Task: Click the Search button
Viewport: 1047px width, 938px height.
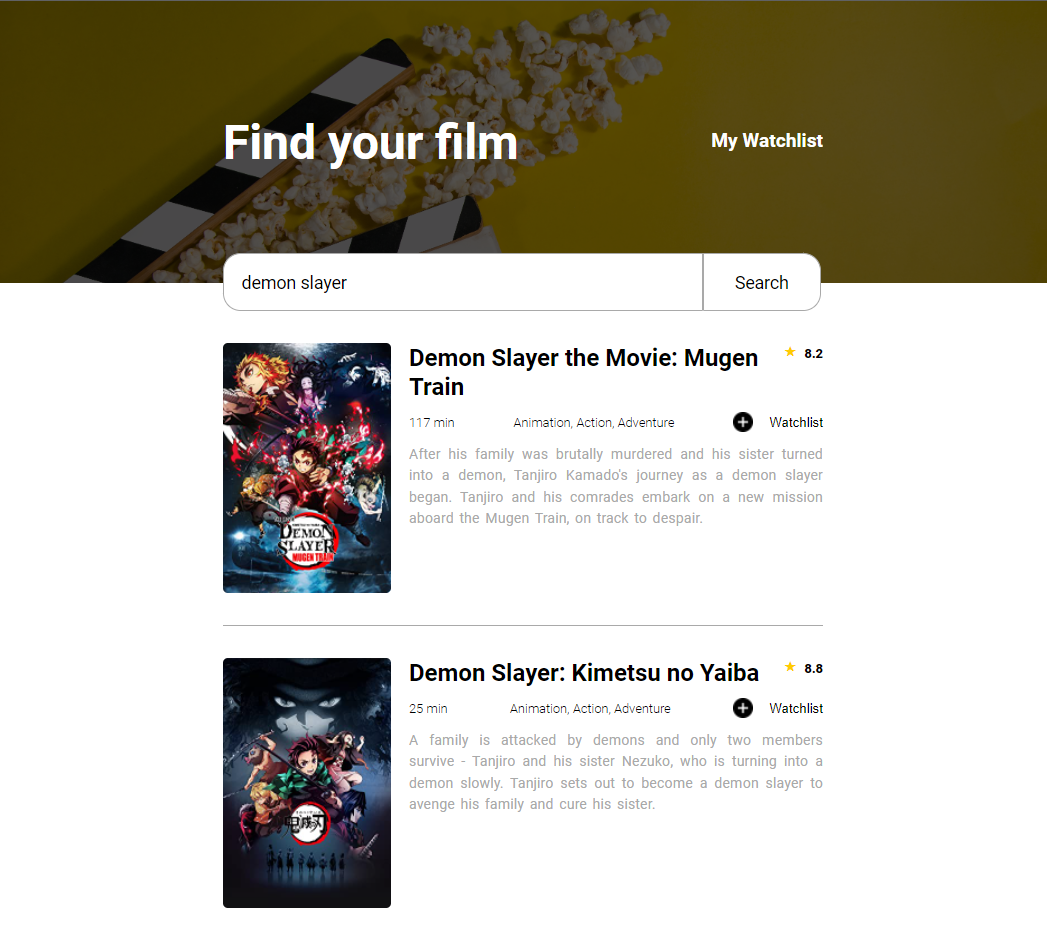Action: [762, 282]
